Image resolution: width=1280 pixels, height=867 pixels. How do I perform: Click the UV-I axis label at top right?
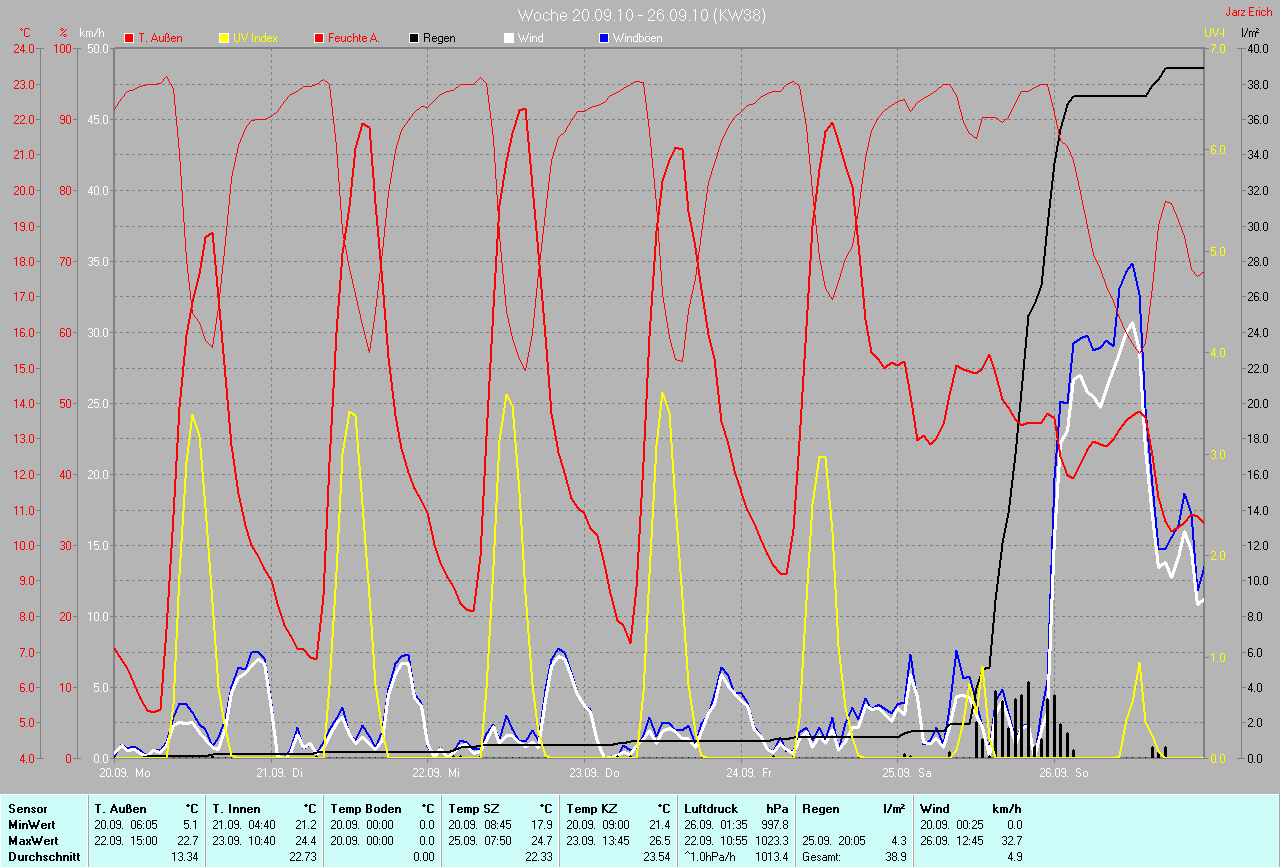[x=1215, y=32]
